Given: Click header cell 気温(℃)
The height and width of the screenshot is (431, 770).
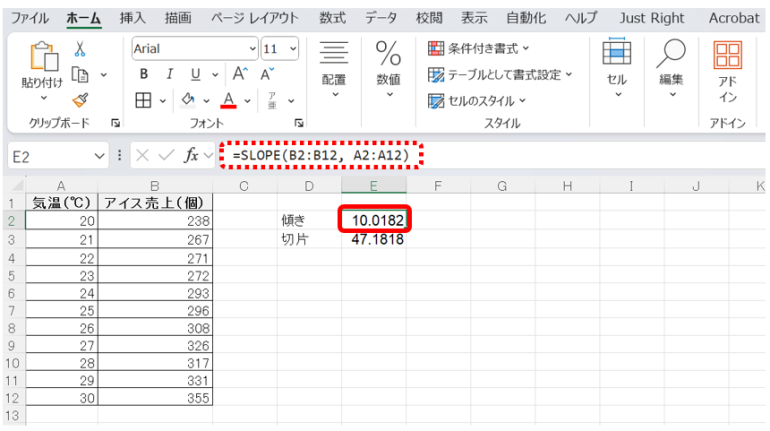Looking at the screenshot, I should [x=61, y=203].
